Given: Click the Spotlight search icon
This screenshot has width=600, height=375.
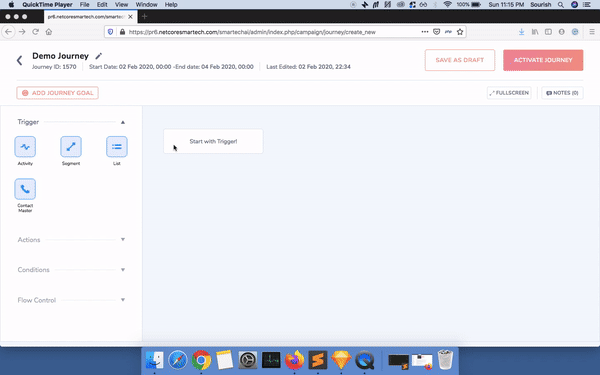Looking at the screenshot, I should coord(561,5).
